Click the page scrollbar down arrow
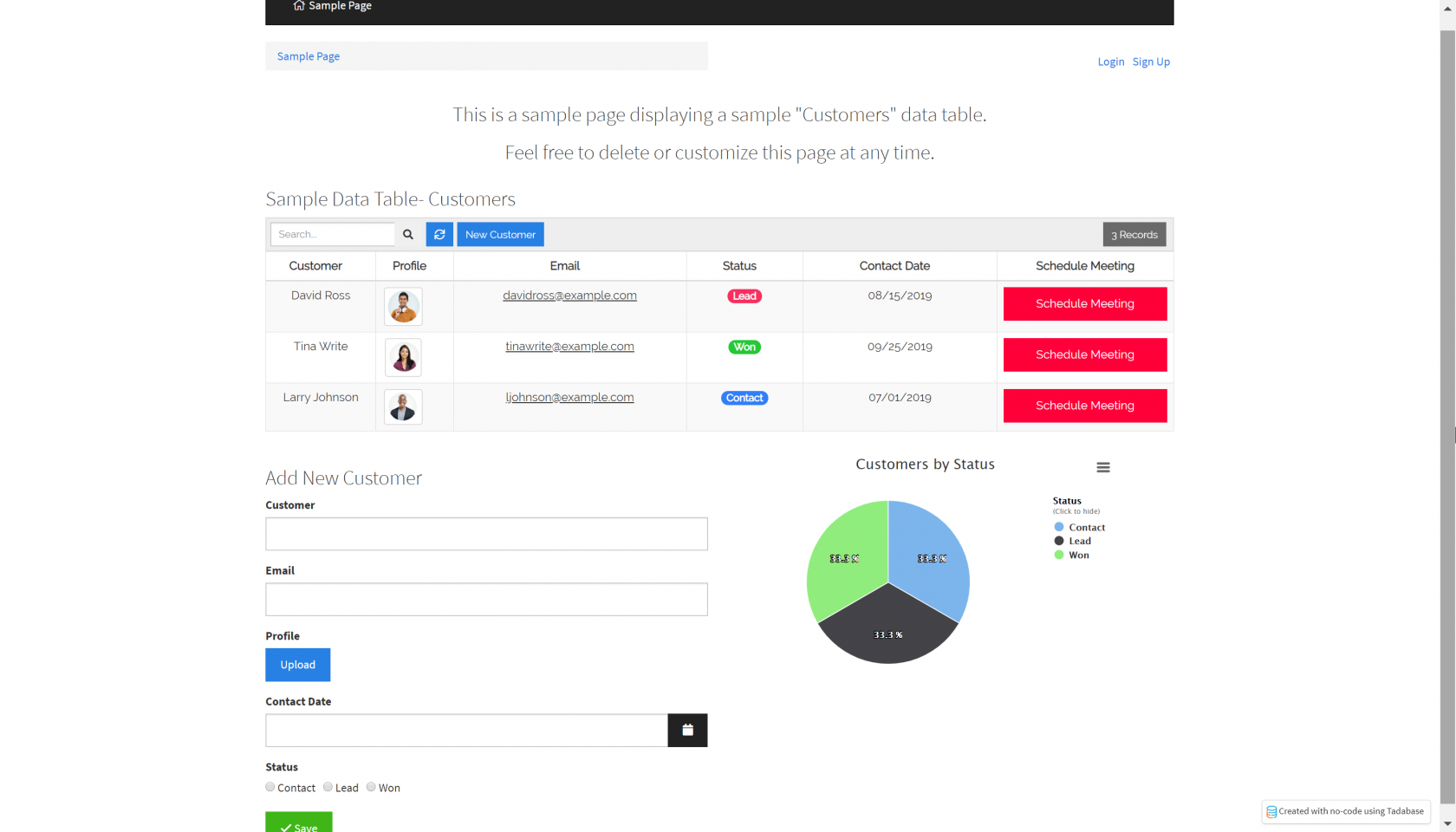Screen dimensions: 1456x832 [x=1447, y=824]
